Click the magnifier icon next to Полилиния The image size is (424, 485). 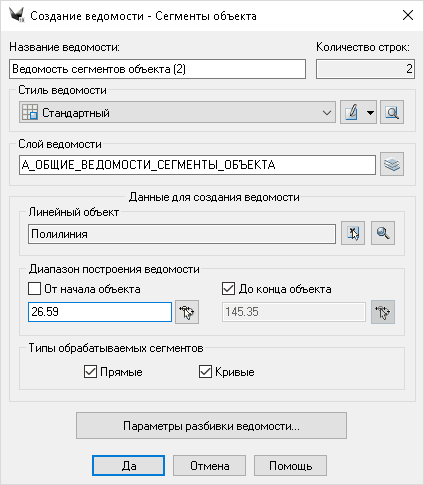[383, 233]
